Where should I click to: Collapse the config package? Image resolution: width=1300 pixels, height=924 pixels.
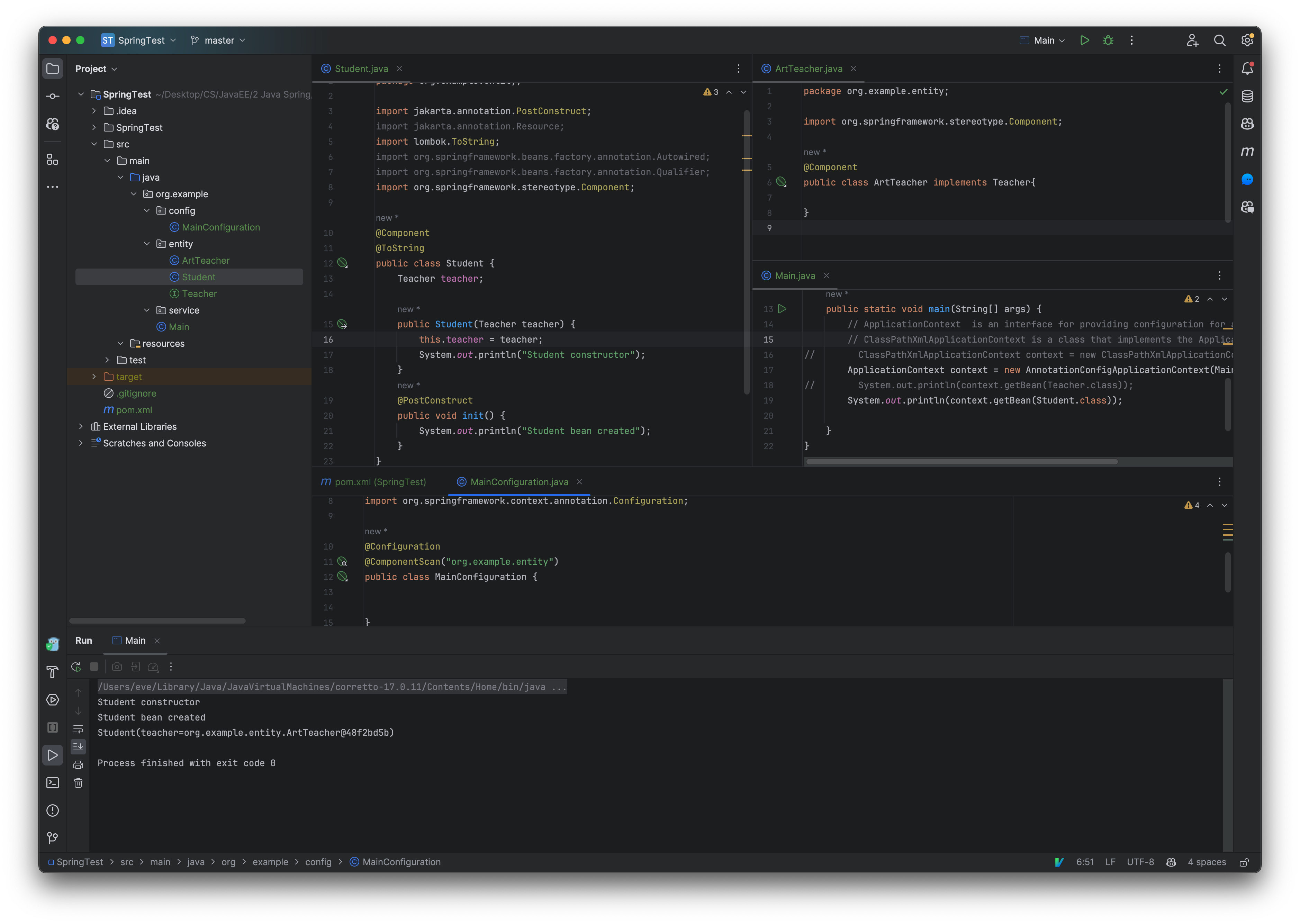(x=147, y=210)
